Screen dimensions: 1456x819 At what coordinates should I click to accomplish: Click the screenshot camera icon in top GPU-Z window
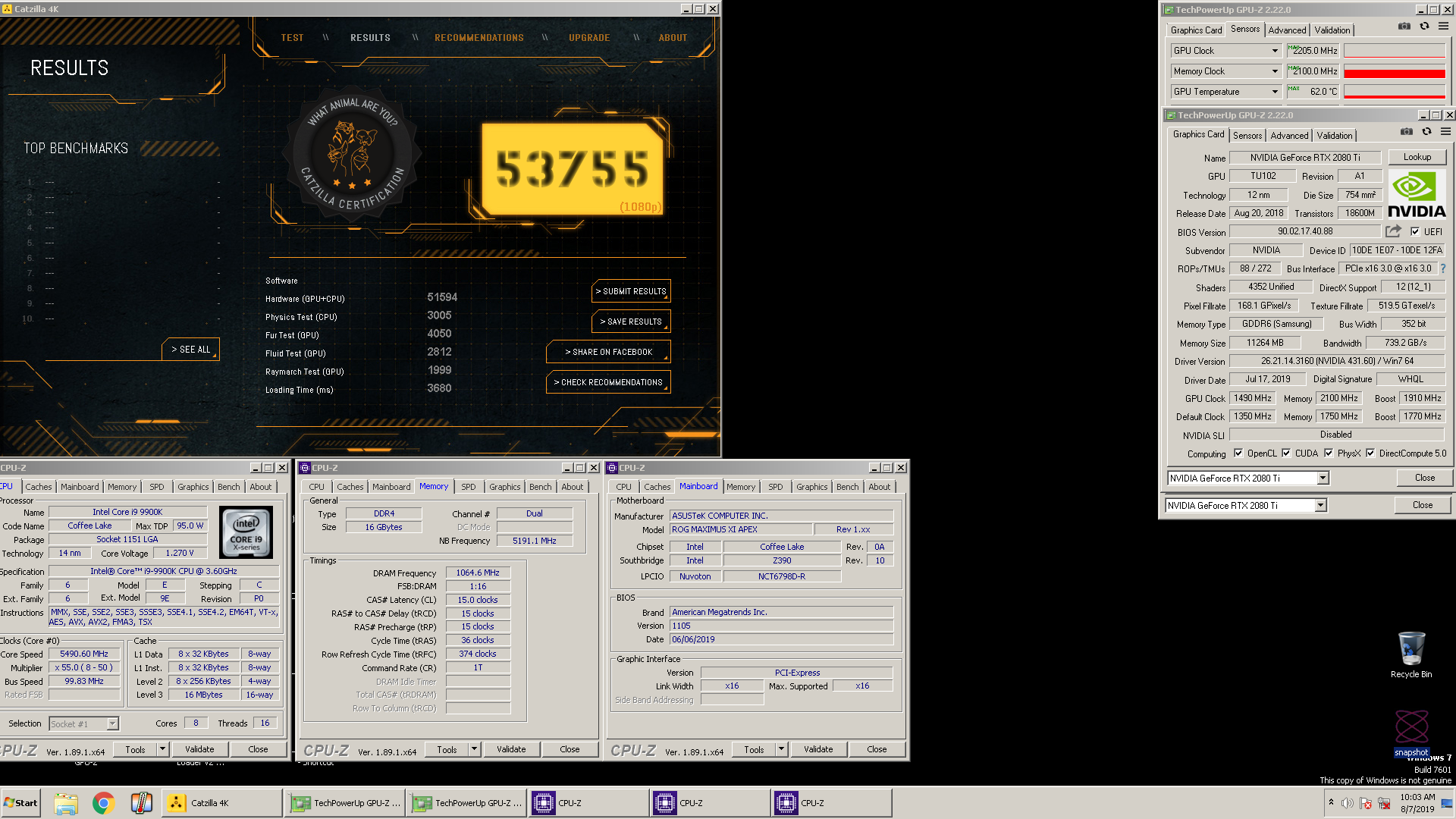[x=1404, y=26]
